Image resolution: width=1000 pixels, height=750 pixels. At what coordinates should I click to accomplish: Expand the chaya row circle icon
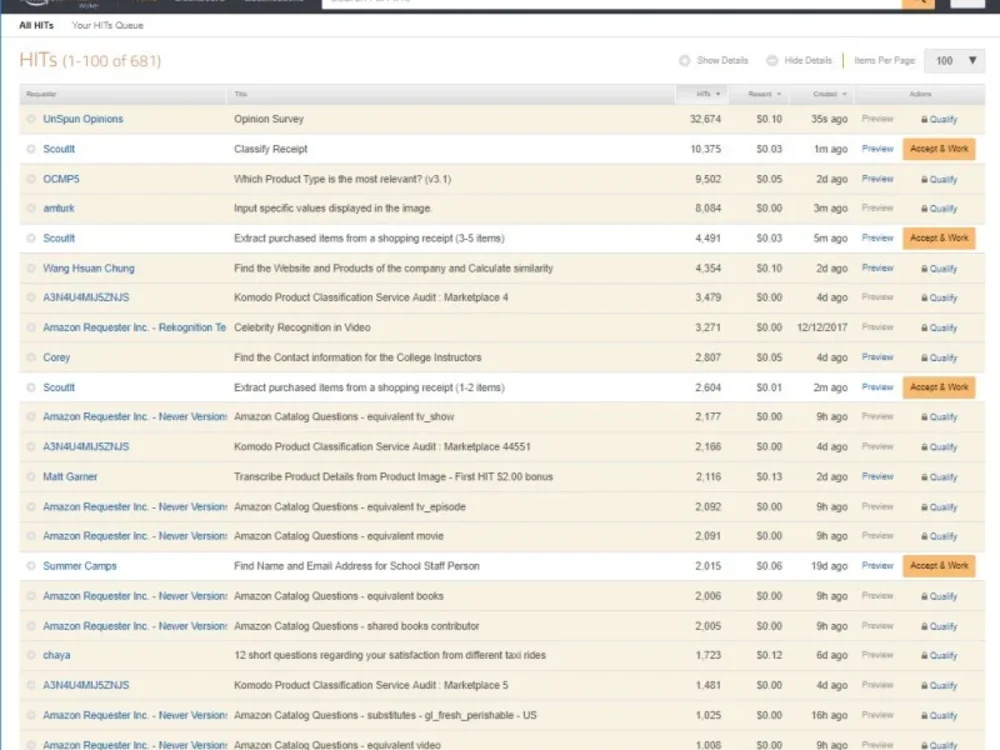point(31,656)
